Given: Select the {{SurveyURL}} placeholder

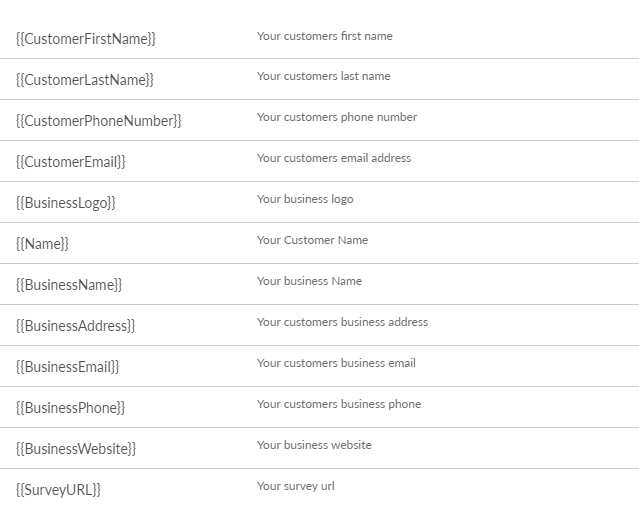Looking at the screenshot, I should pos(58,490).
